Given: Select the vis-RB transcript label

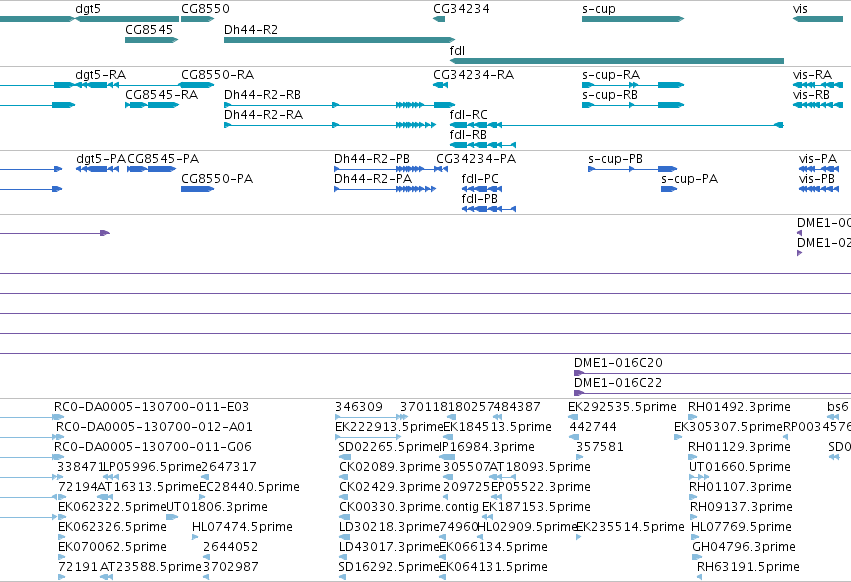Looking at the screenshot, I should 811,94.
